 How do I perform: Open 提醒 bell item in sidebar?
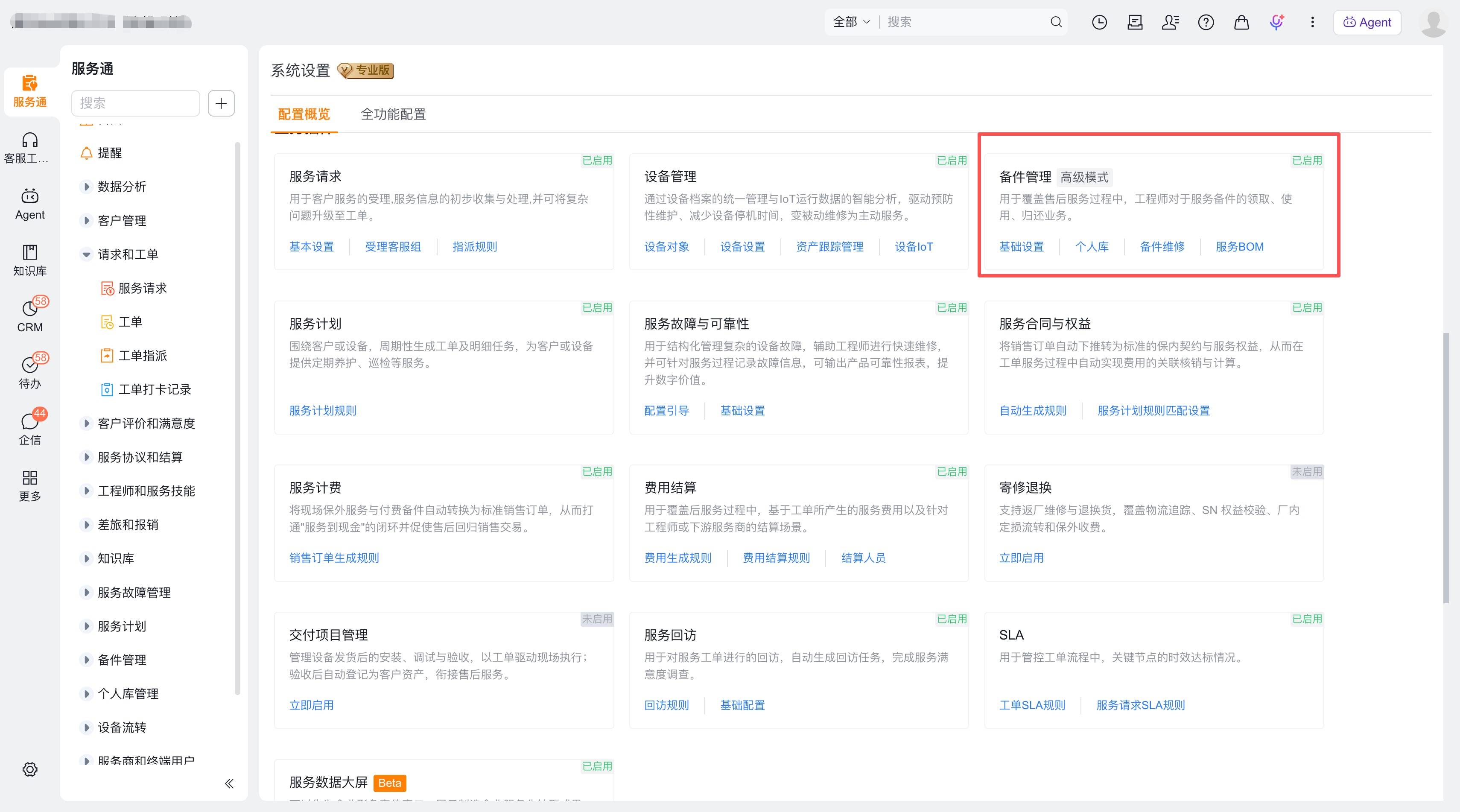pos(102,153)
